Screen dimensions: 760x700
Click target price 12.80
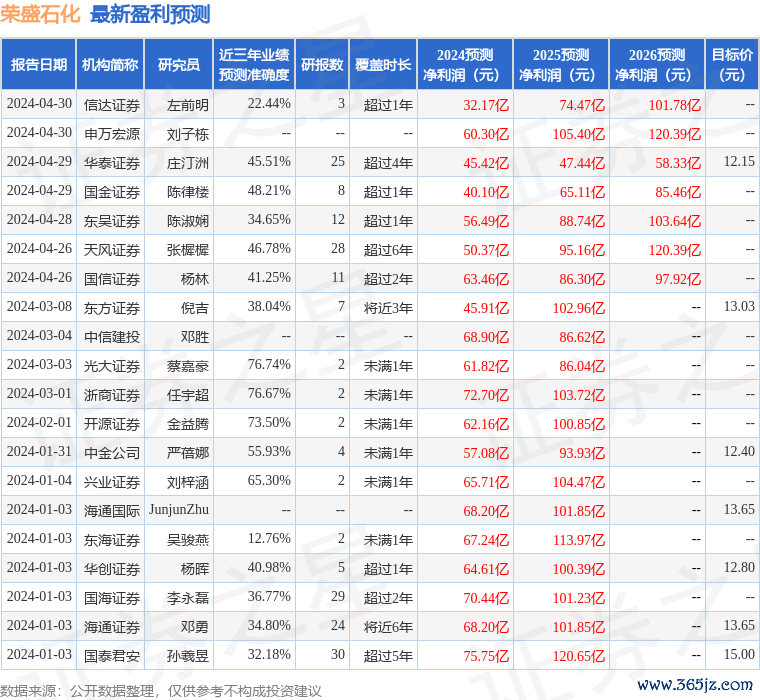pos(739,567)
